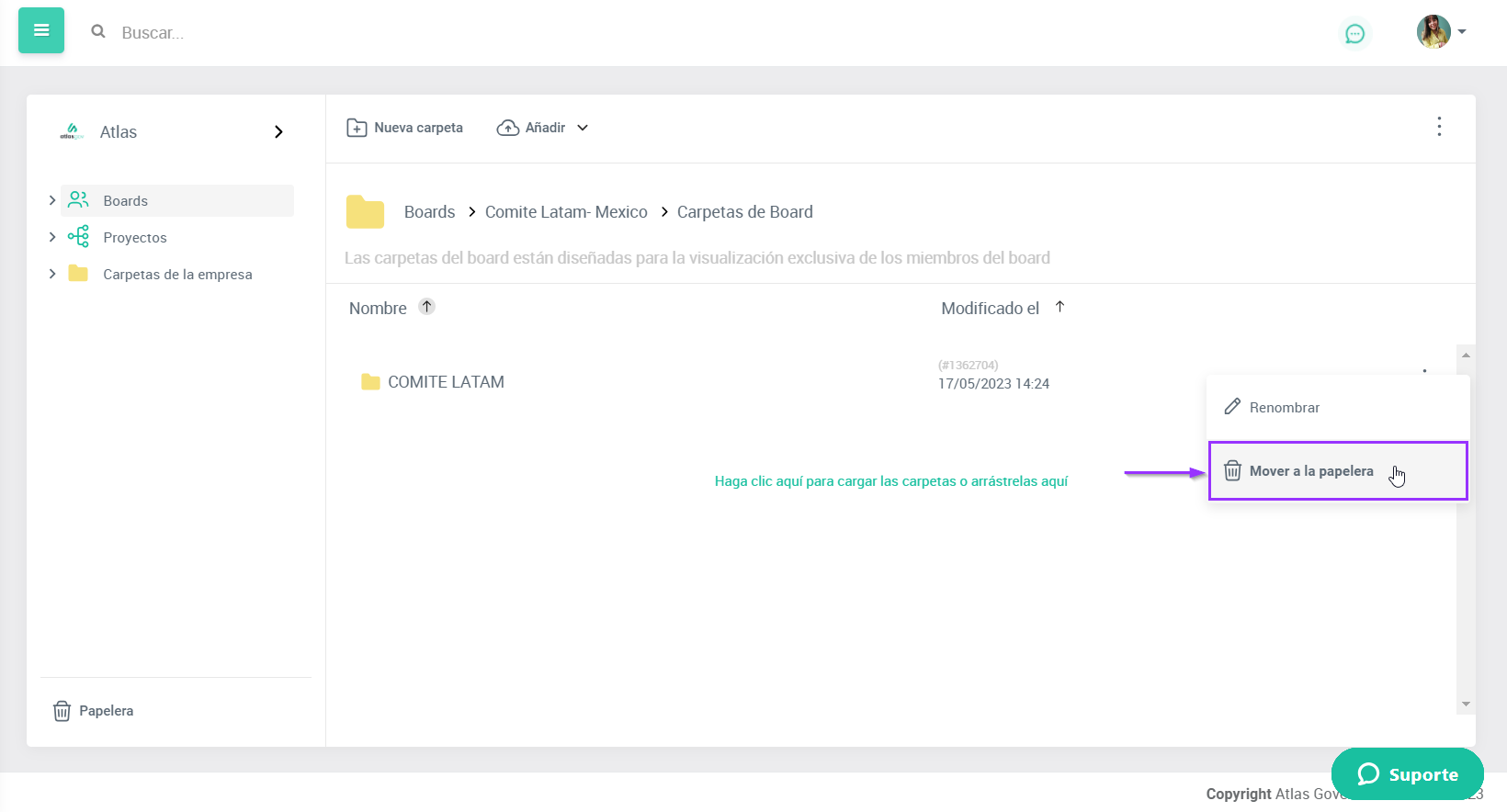Choose Renombrar from context menu

coord(1284,408)
